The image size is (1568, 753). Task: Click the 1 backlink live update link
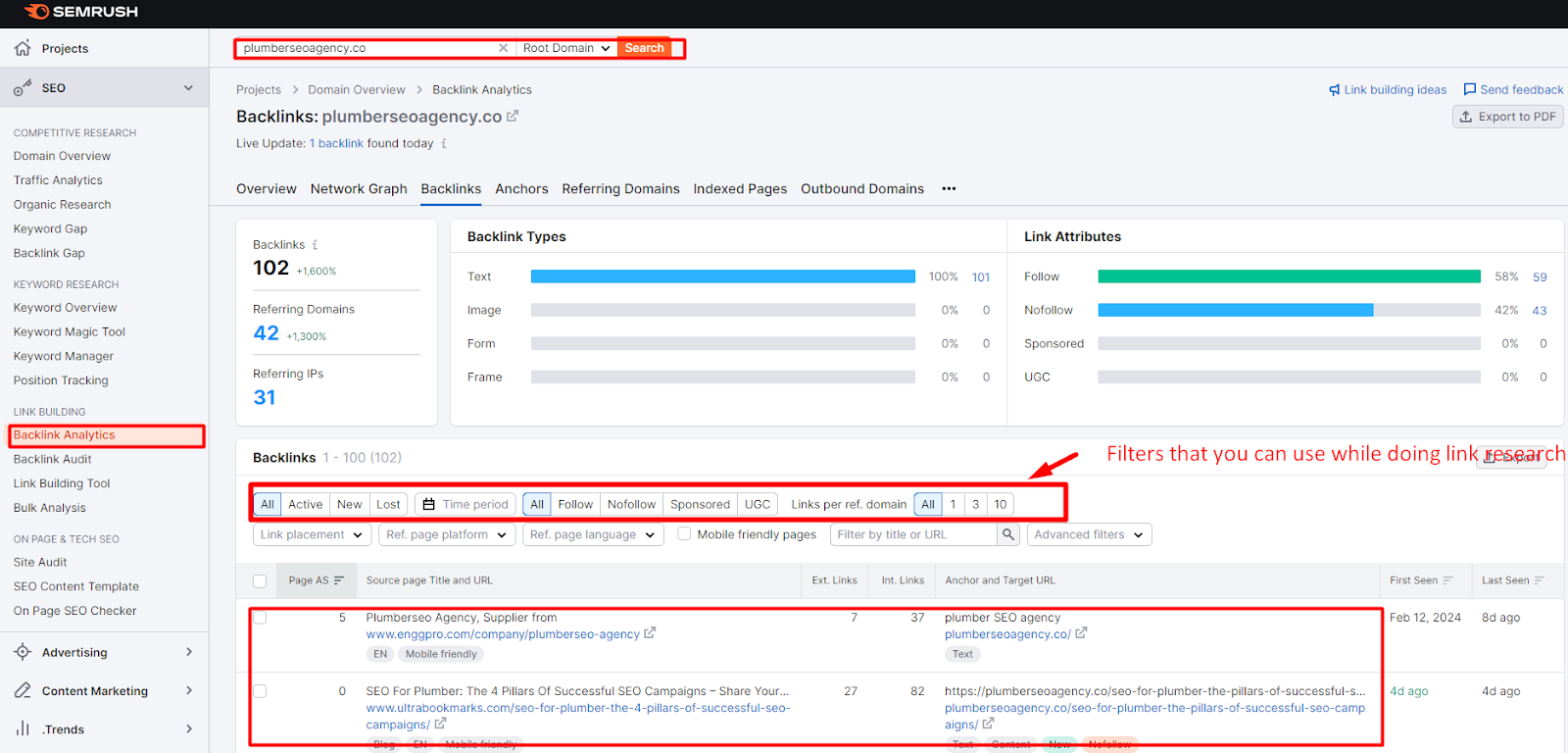coord(337,143)
